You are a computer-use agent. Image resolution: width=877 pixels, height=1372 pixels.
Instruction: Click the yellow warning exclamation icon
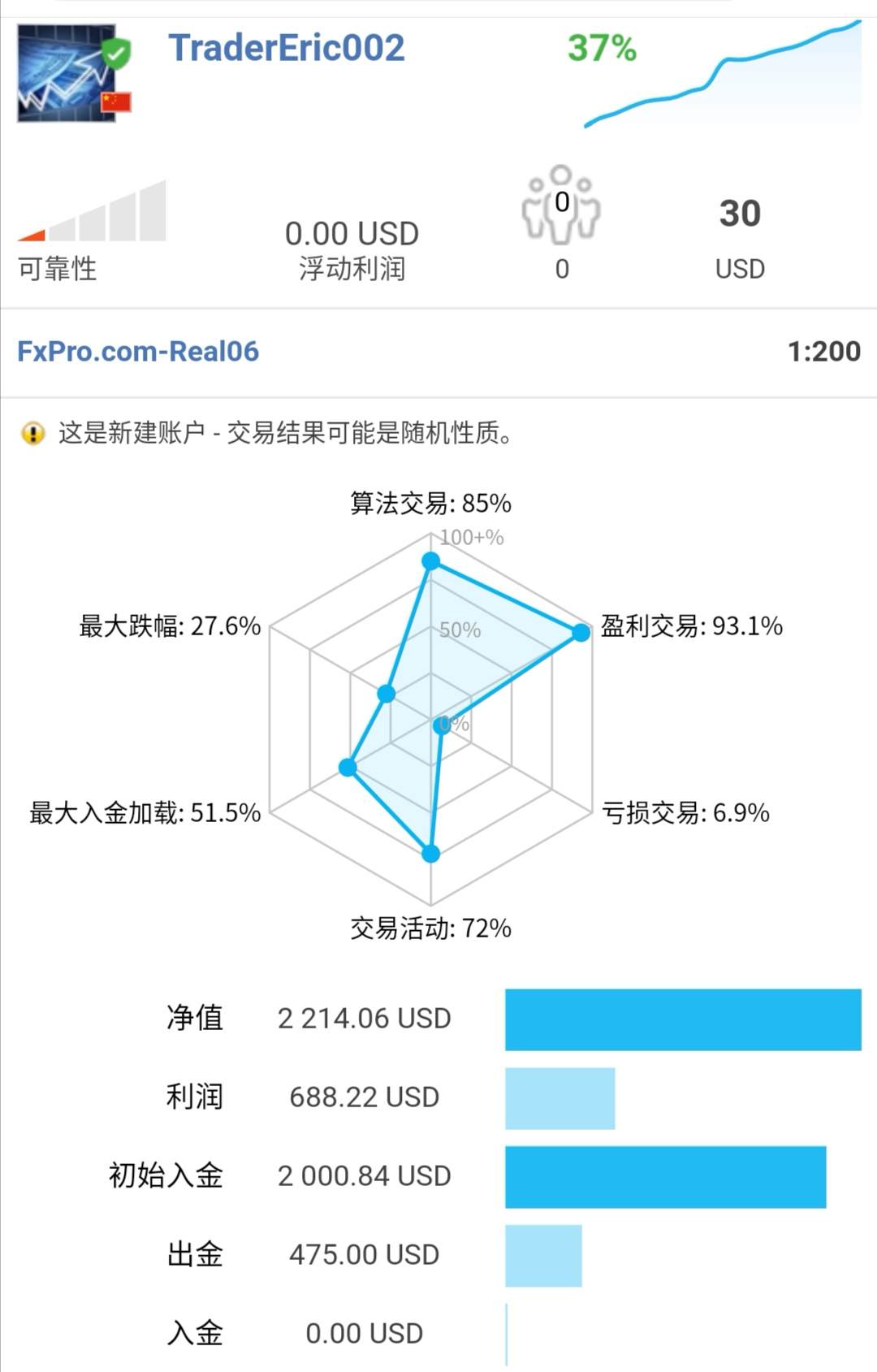point(32,433)
